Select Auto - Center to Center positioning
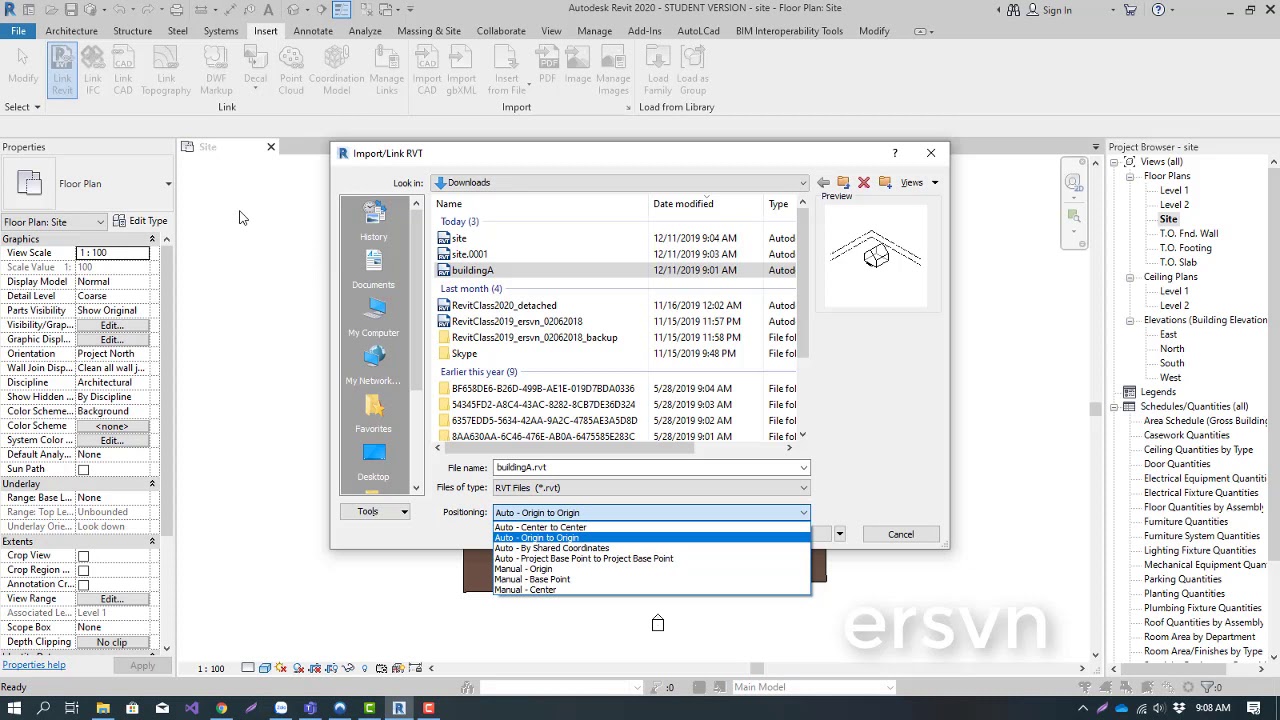This screenshot has width=1280, height=720. pyautogui.click(x=651, y=527)
